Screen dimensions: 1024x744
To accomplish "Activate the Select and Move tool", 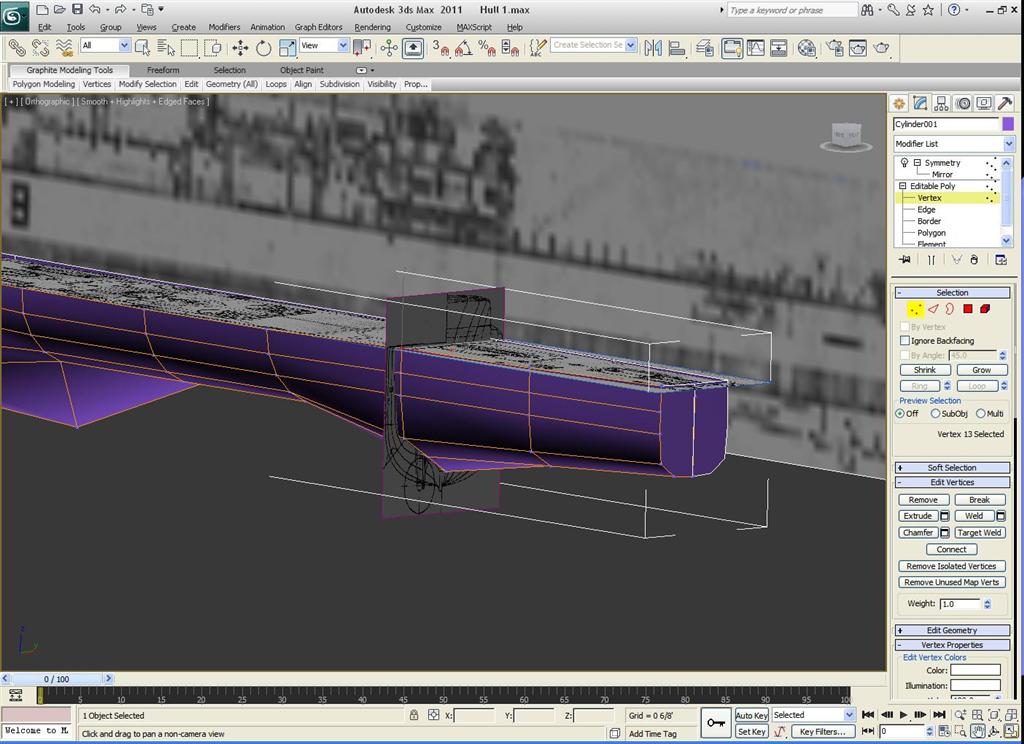I will coord(240,48).
